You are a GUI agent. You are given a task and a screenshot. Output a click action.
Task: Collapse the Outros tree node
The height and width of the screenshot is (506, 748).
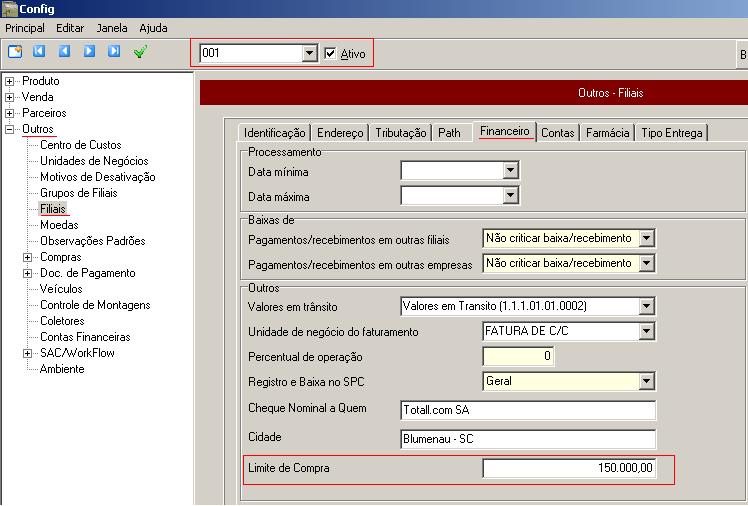coord(10,129)
